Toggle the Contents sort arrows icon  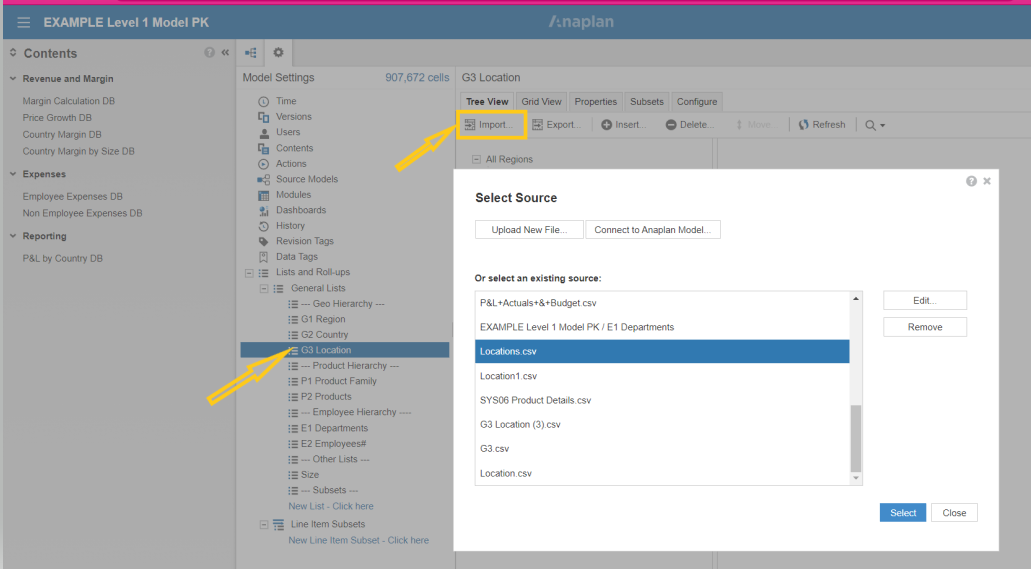(x=12, y=52)
